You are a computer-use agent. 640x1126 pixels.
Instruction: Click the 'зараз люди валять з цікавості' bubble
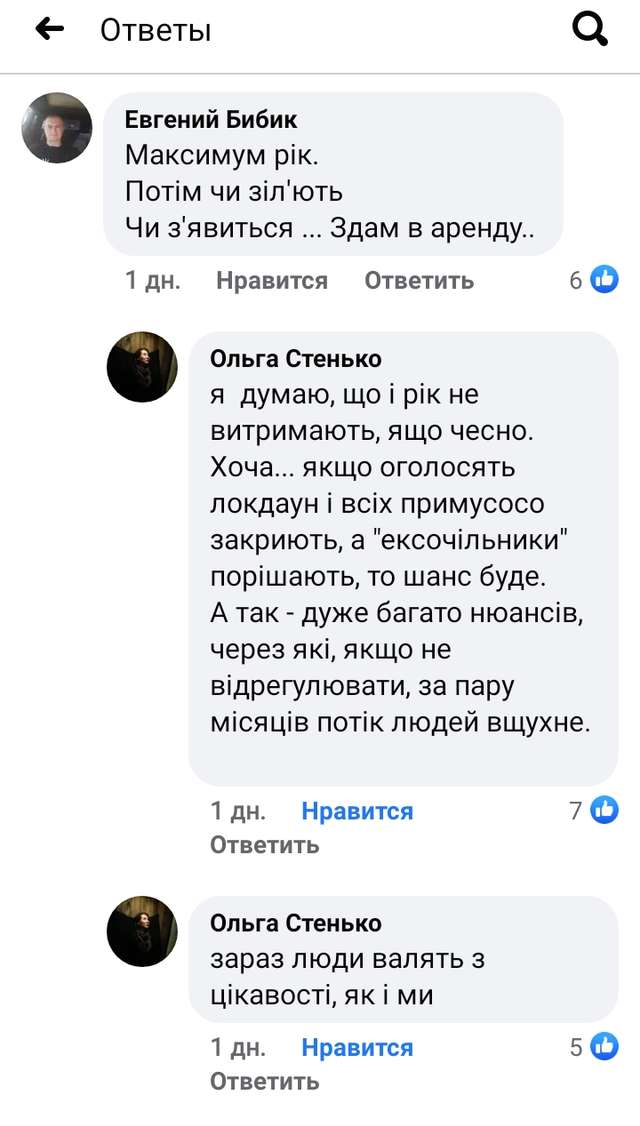[348, 977]
